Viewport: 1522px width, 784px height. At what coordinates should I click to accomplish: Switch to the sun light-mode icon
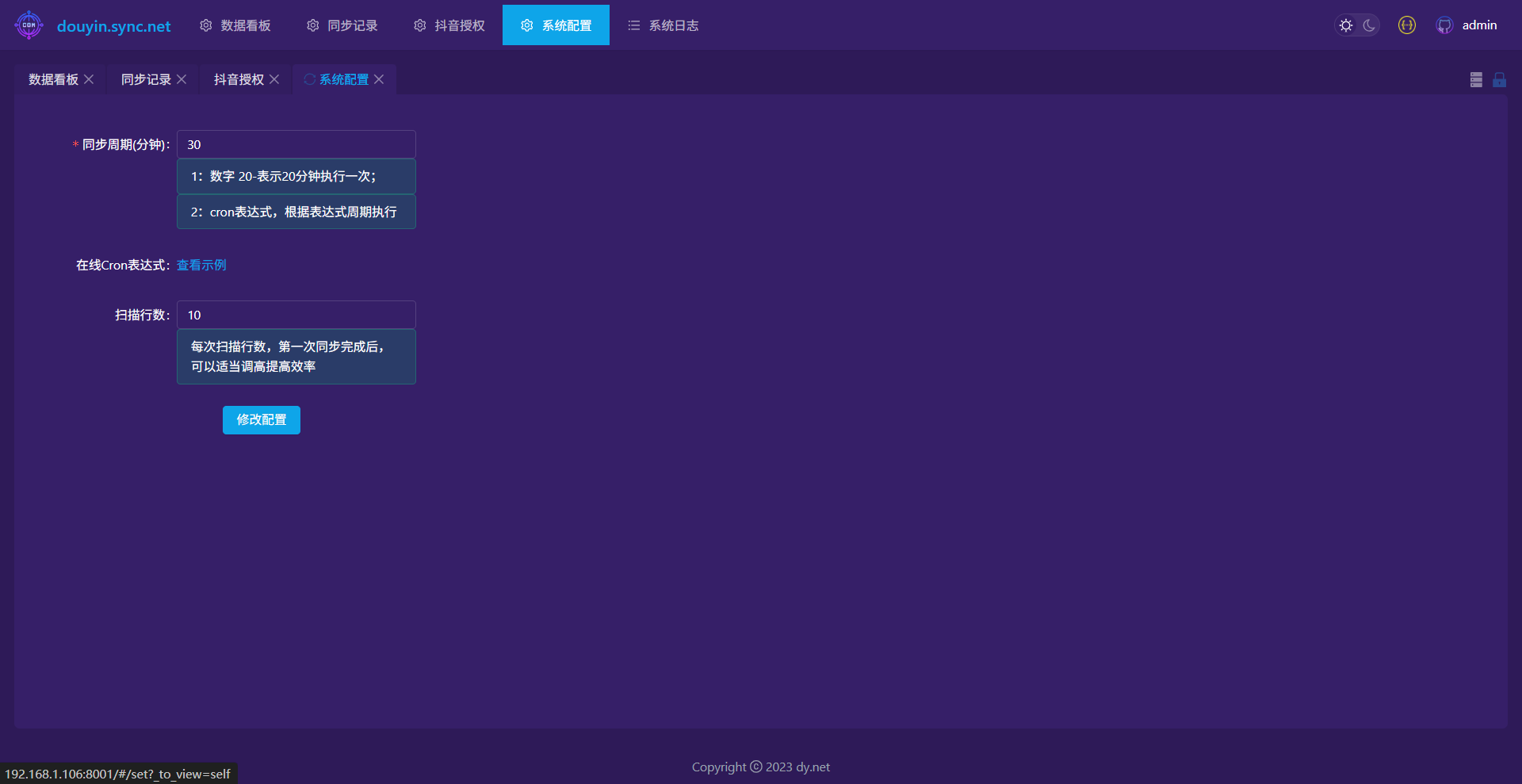tap(1346, 25)
